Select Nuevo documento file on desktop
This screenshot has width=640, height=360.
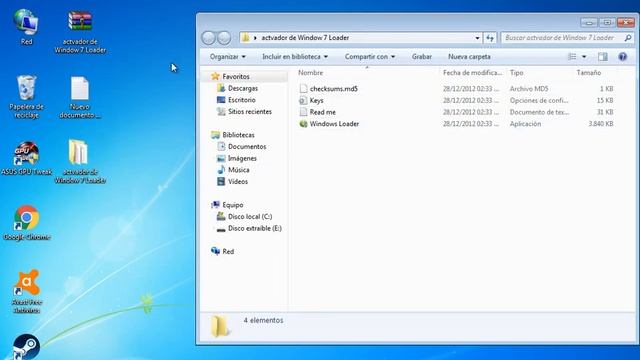[80, 97]
